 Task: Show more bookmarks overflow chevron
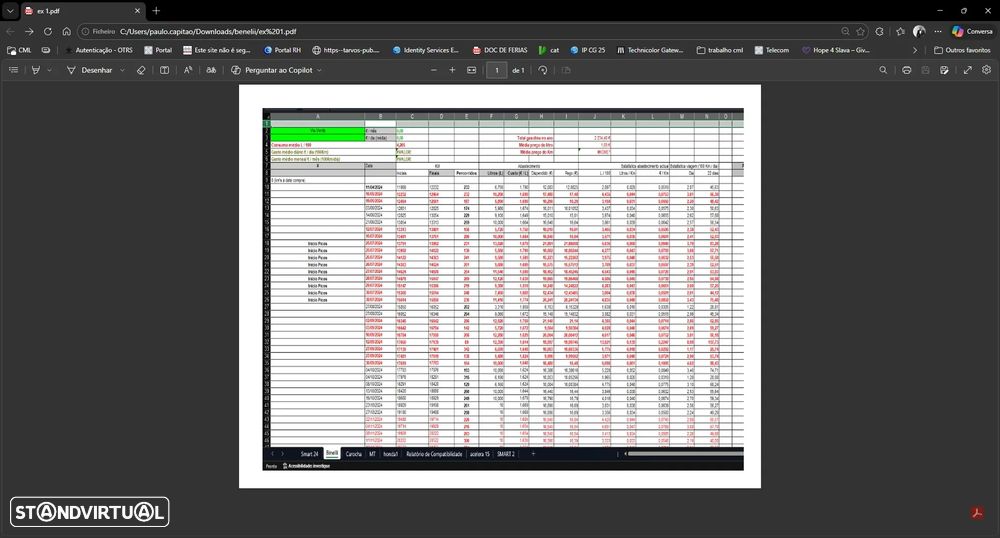pyautogui.click(x=915, y=50)
